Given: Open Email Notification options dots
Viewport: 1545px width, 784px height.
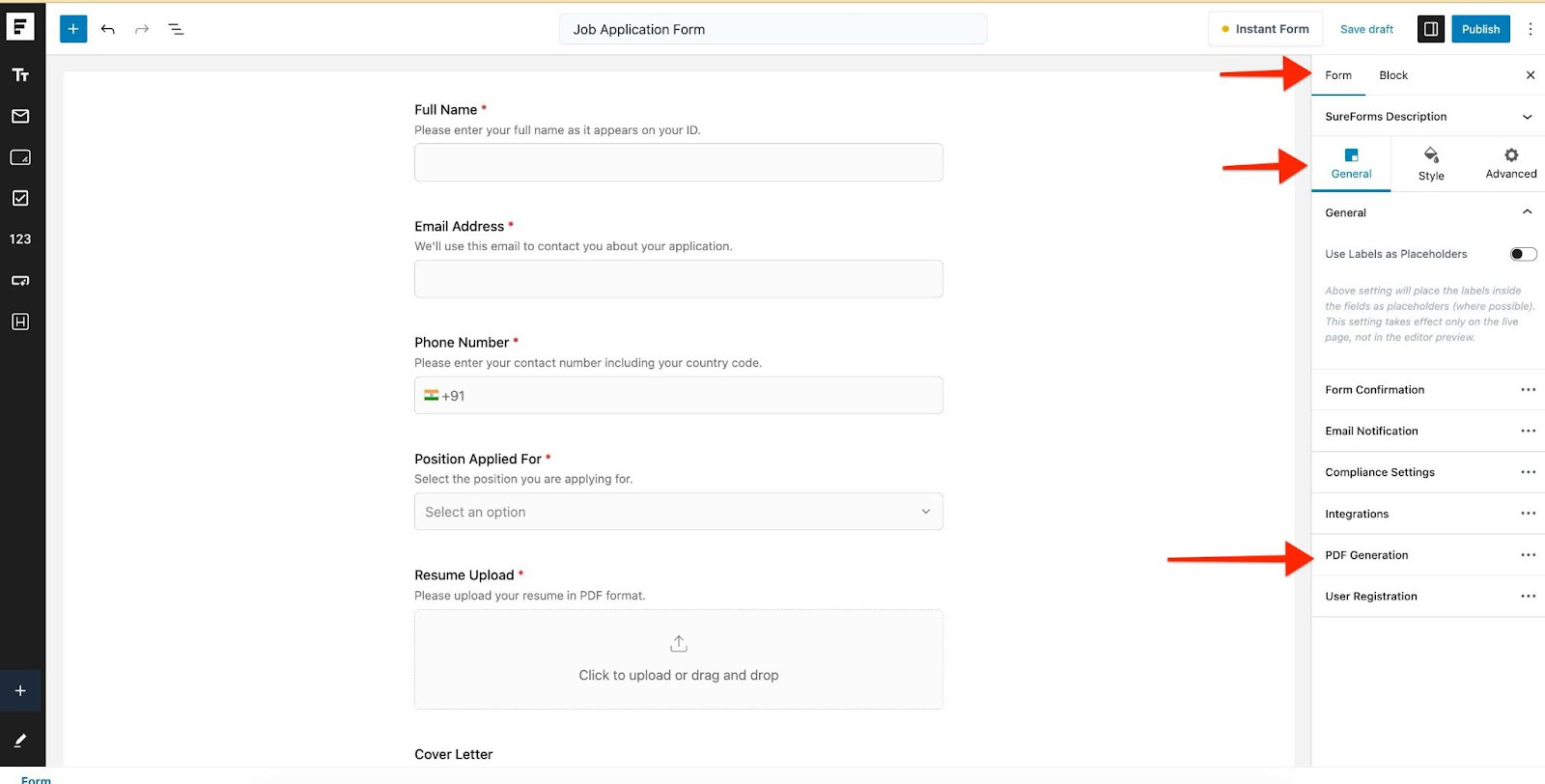Looking at the screenshot, I should click(1528, 432).
